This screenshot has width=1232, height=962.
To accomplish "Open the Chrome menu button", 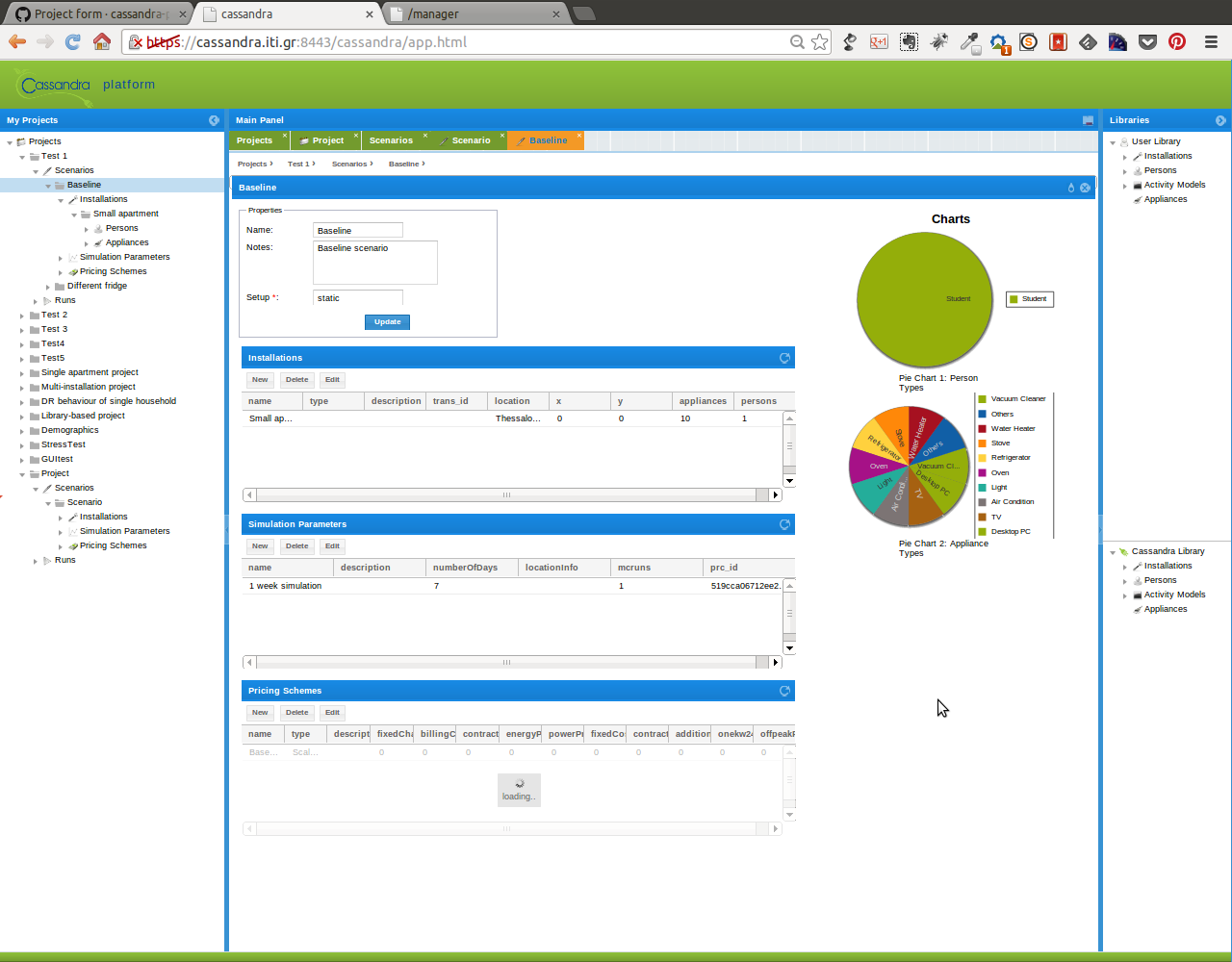I will click(1211, 41).
